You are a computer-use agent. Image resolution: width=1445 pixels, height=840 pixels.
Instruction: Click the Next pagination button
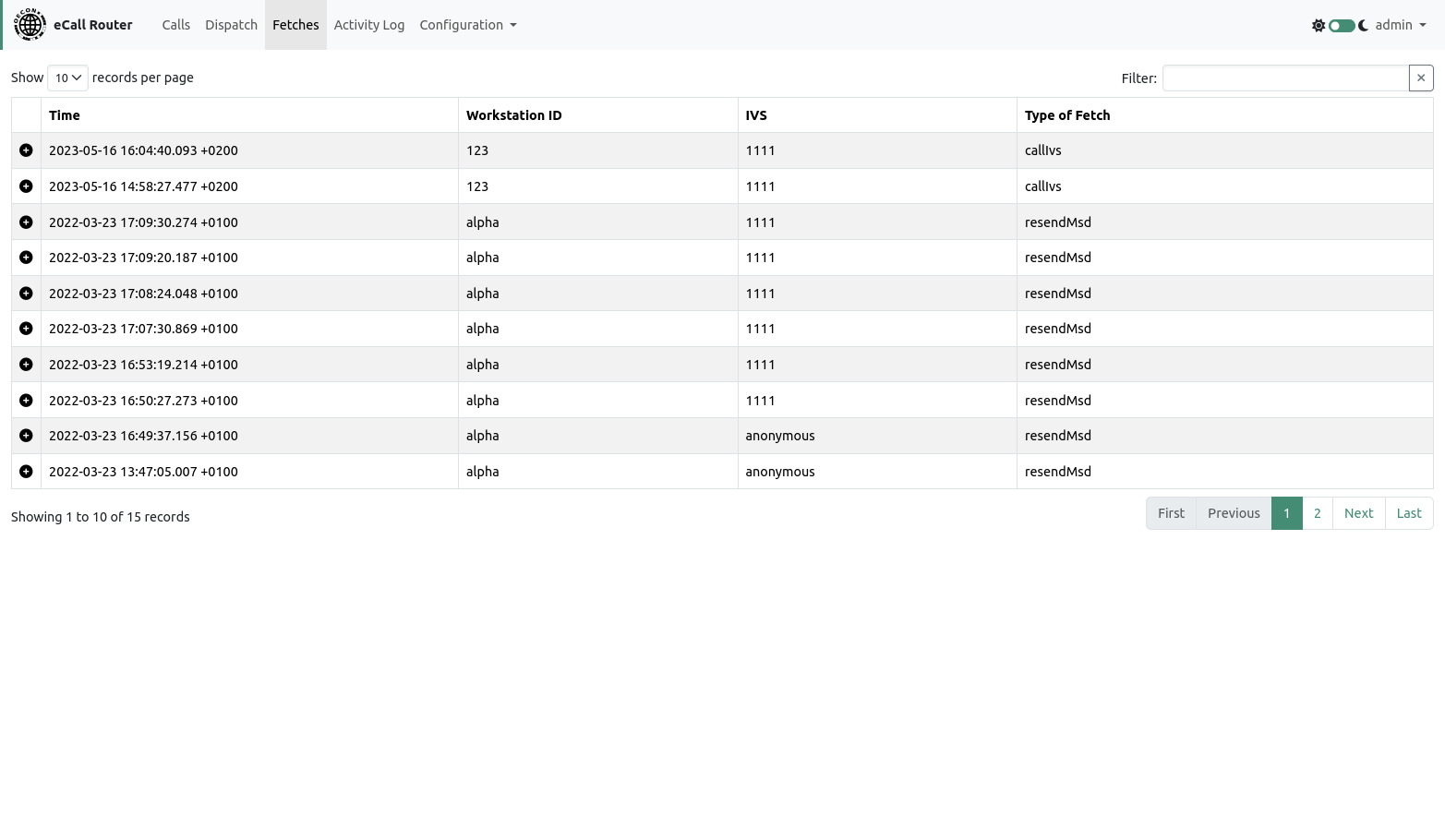coord(1358,513)
